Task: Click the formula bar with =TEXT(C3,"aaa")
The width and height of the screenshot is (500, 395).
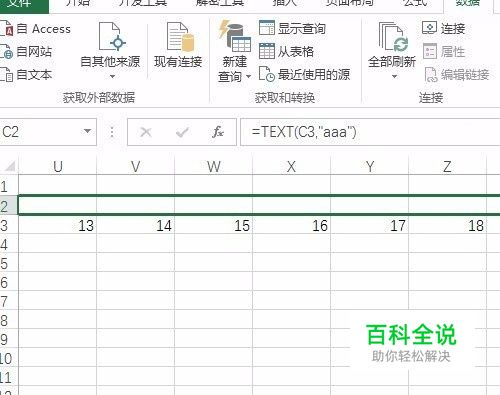Action: pos(370,132)
